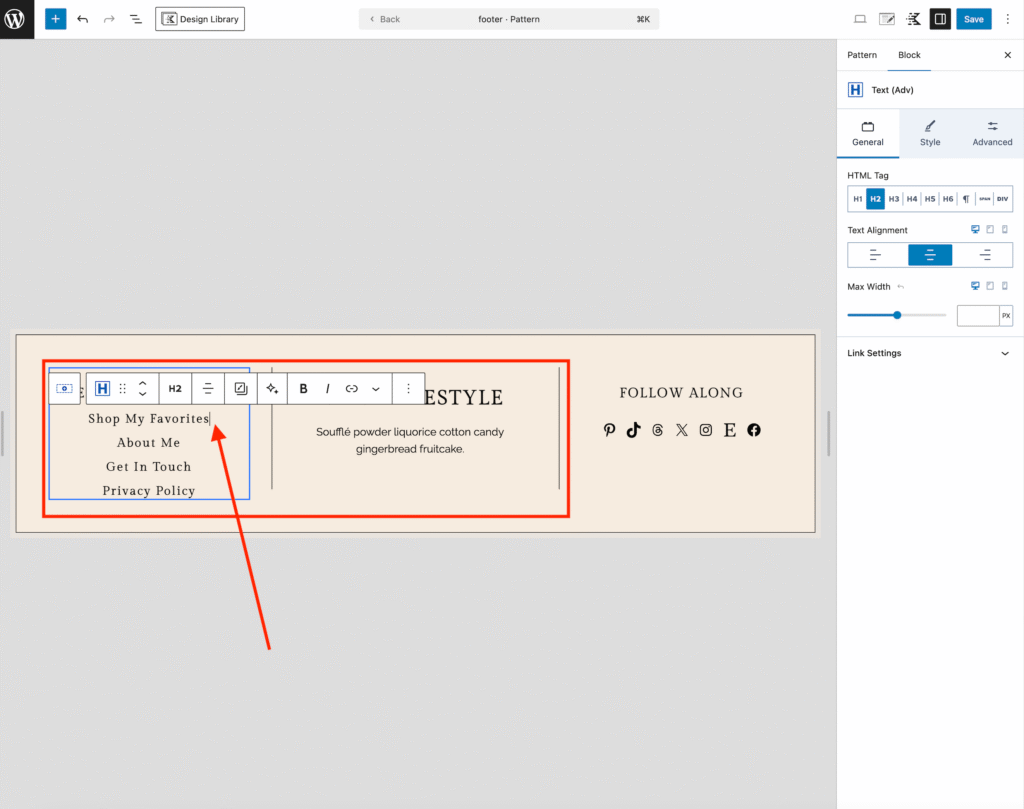Viewport: 1024px width, 809px height.
Task: Click the undo arrow in top bar
Action: click(x=83, y=19)
